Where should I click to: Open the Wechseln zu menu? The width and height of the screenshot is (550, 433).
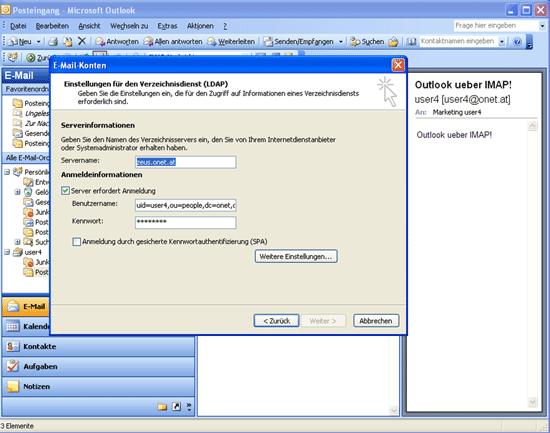[129, 26]
